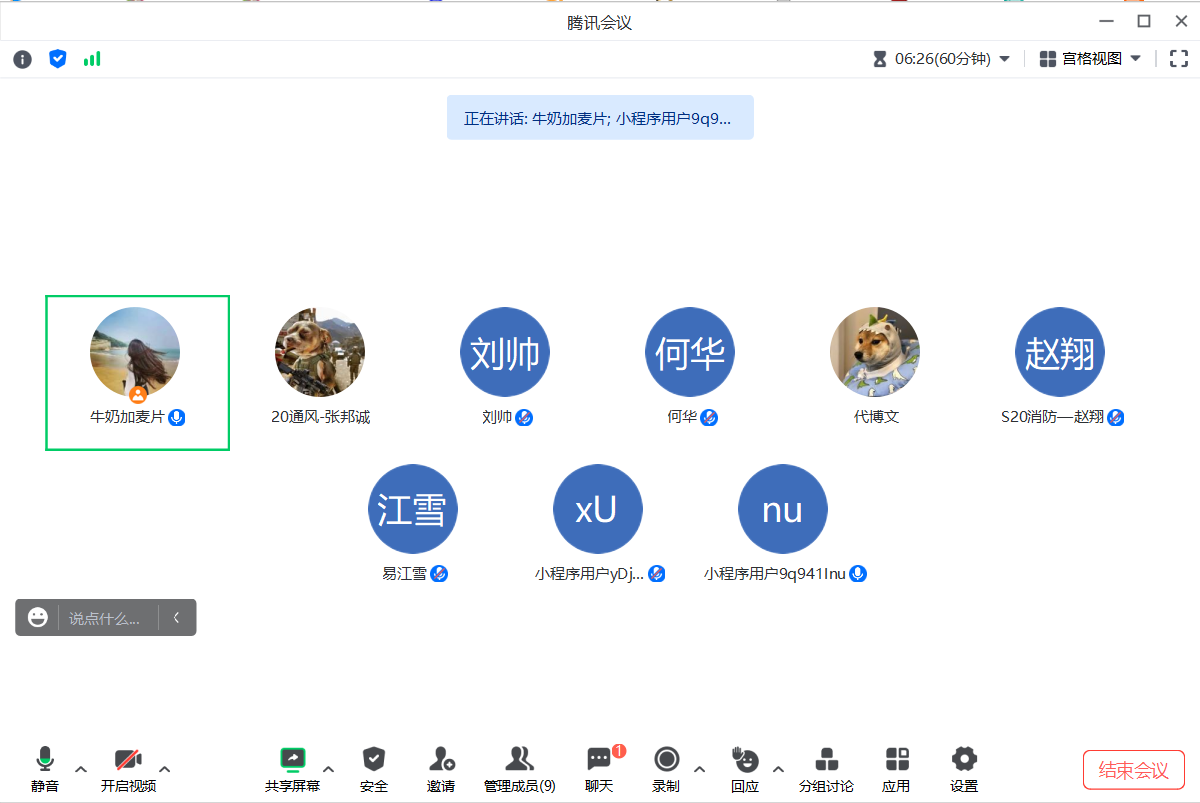Minimize the 腾讯会议 window
Screen dimensions: 1200x803
(x=1106, y=21)
